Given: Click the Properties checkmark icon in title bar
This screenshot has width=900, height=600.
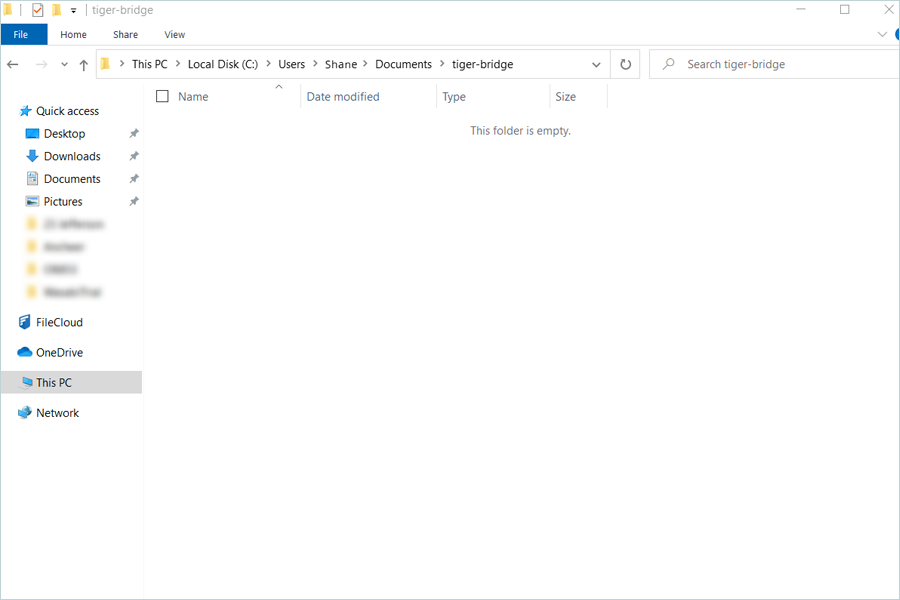Looking at the screenshot, I should (38, 10).
